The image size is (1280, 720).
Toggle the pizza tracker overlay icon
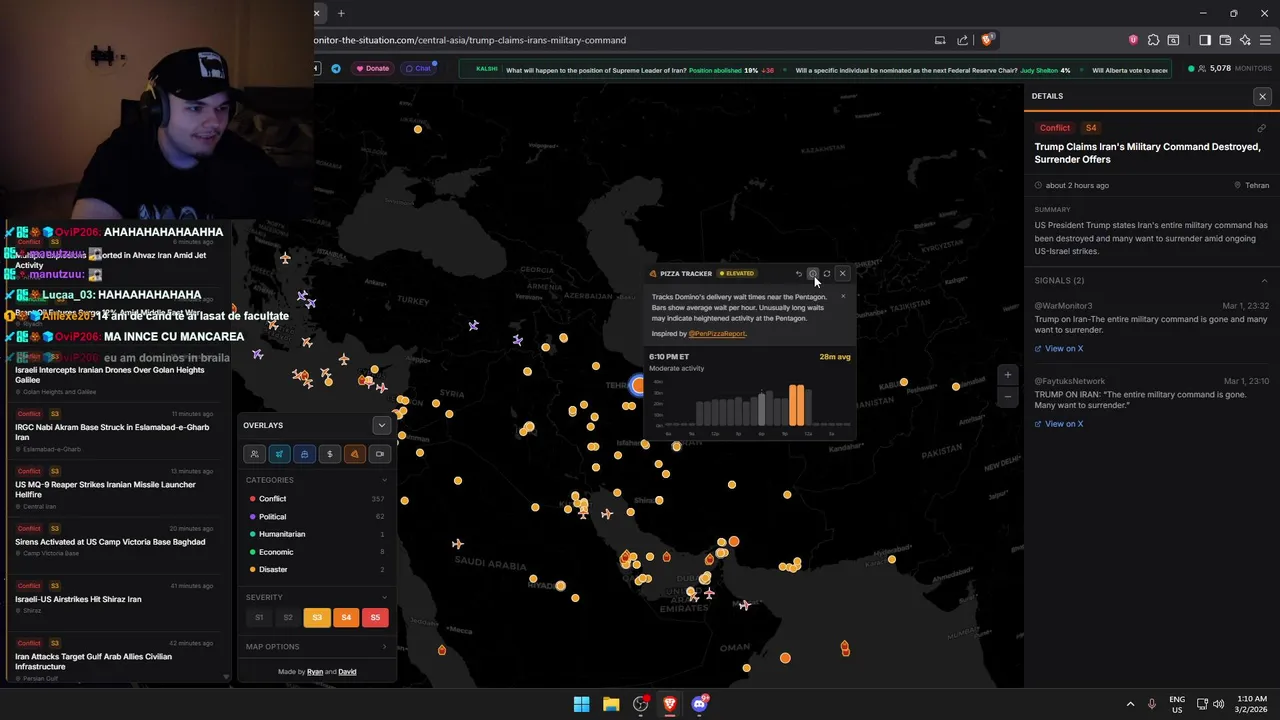[354, 454]
